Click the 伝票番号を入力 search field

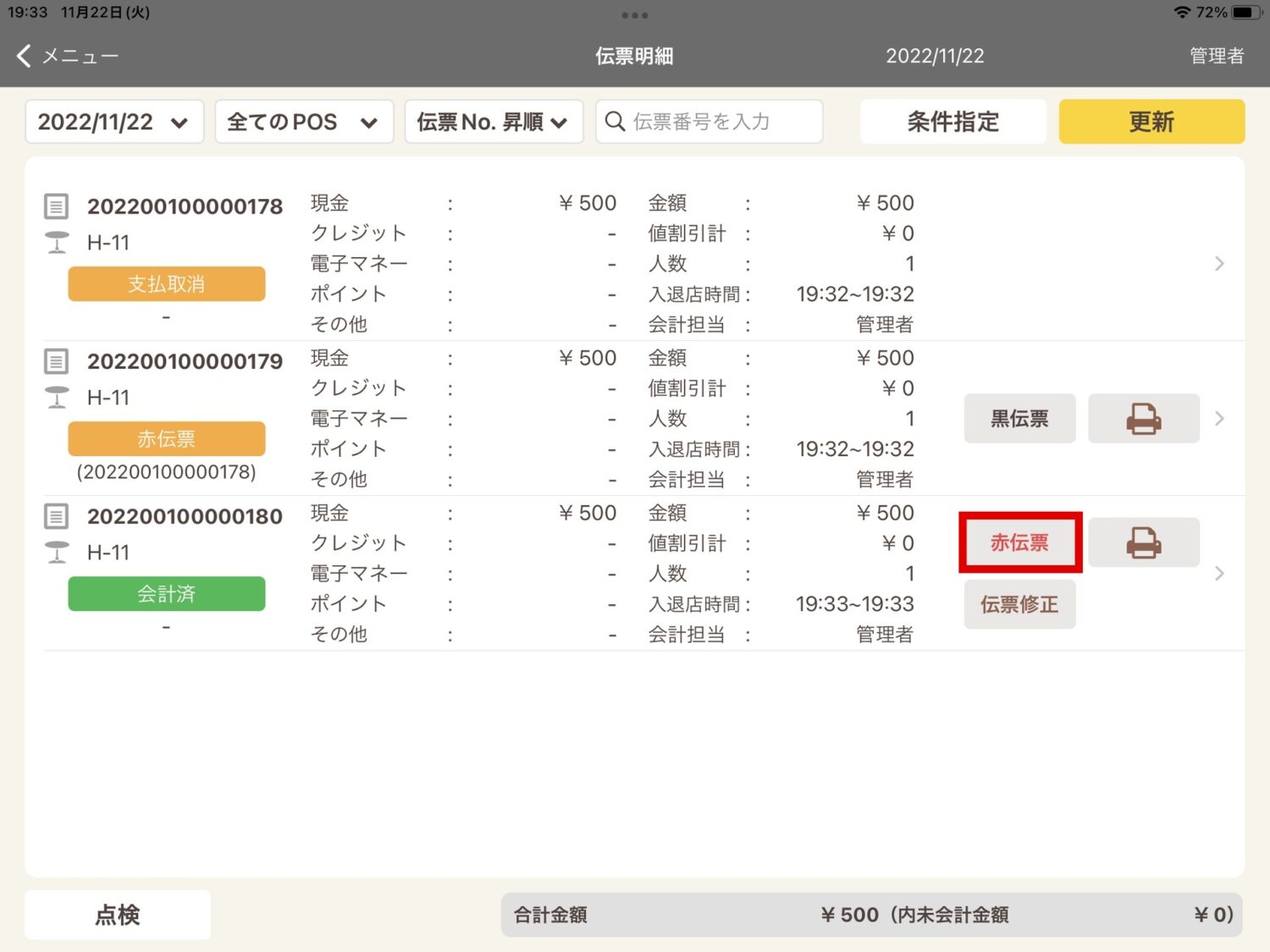pos(710,122)
